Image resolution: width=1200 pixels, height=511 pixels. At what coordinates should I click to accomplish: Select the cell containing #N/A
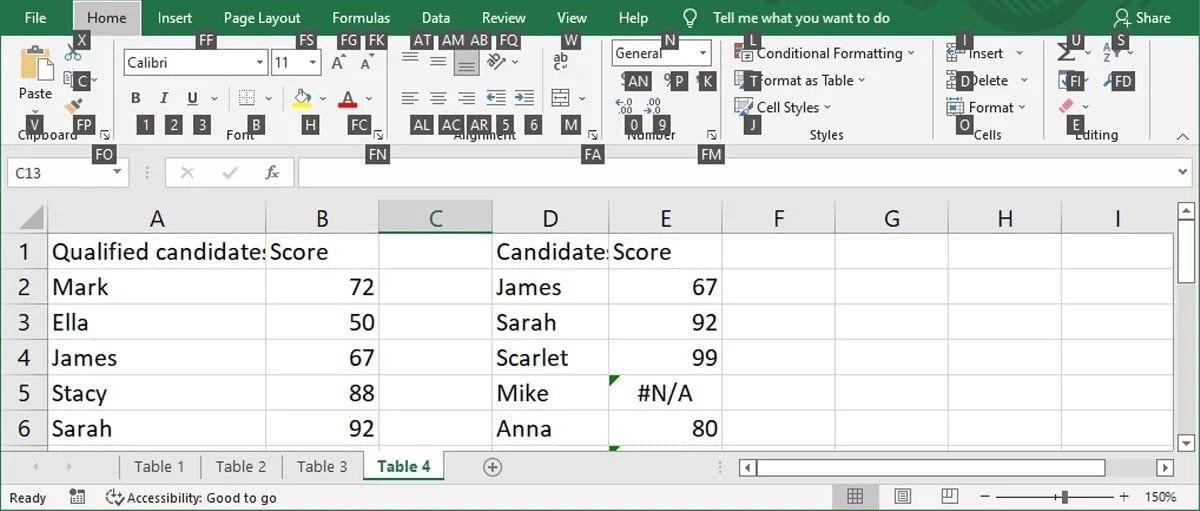coord(665,393)
